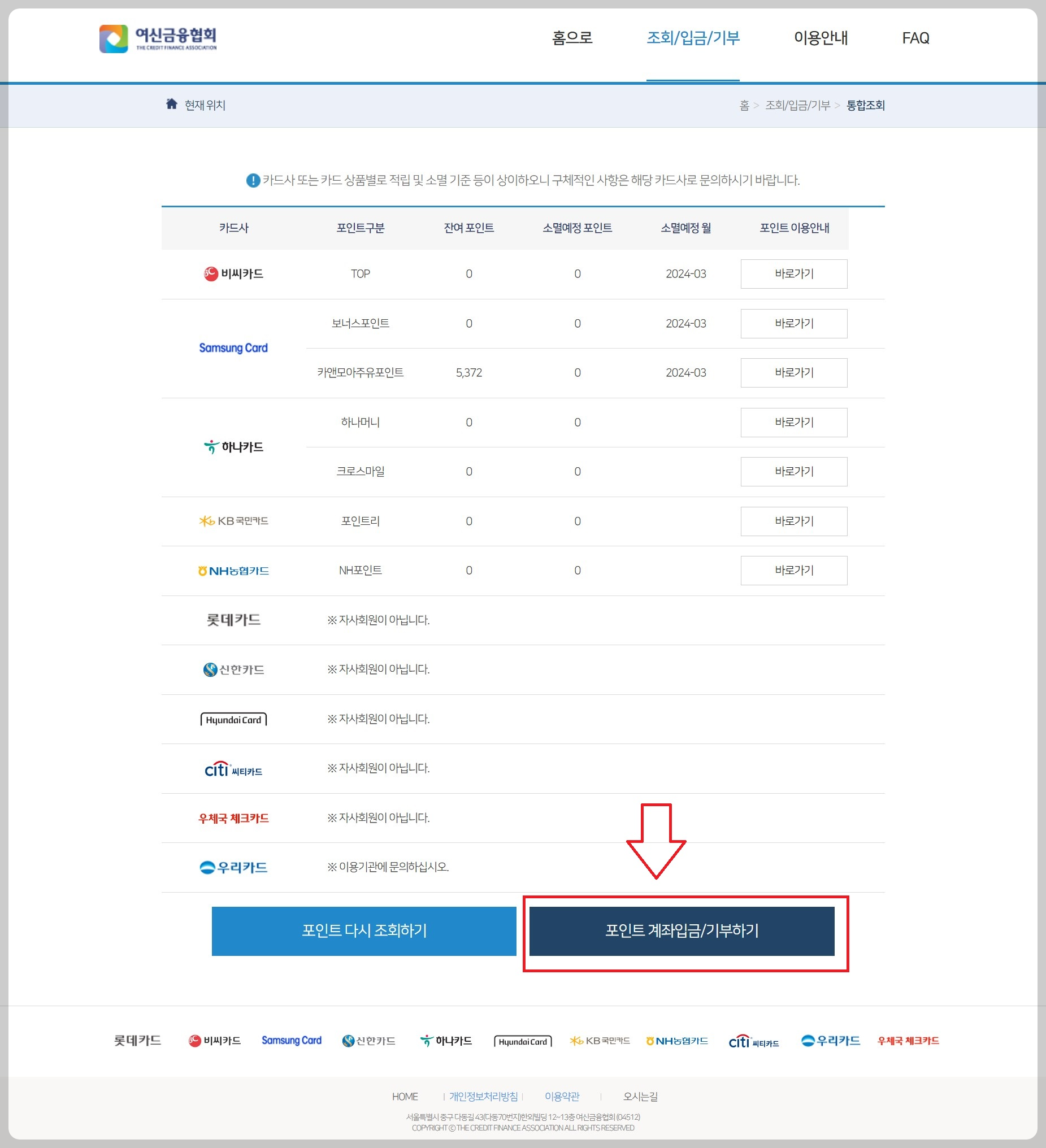Select the 신한카드 logo in the footer
Viewport: 1046px width, 1148px height.
(x=368, y=1041)
